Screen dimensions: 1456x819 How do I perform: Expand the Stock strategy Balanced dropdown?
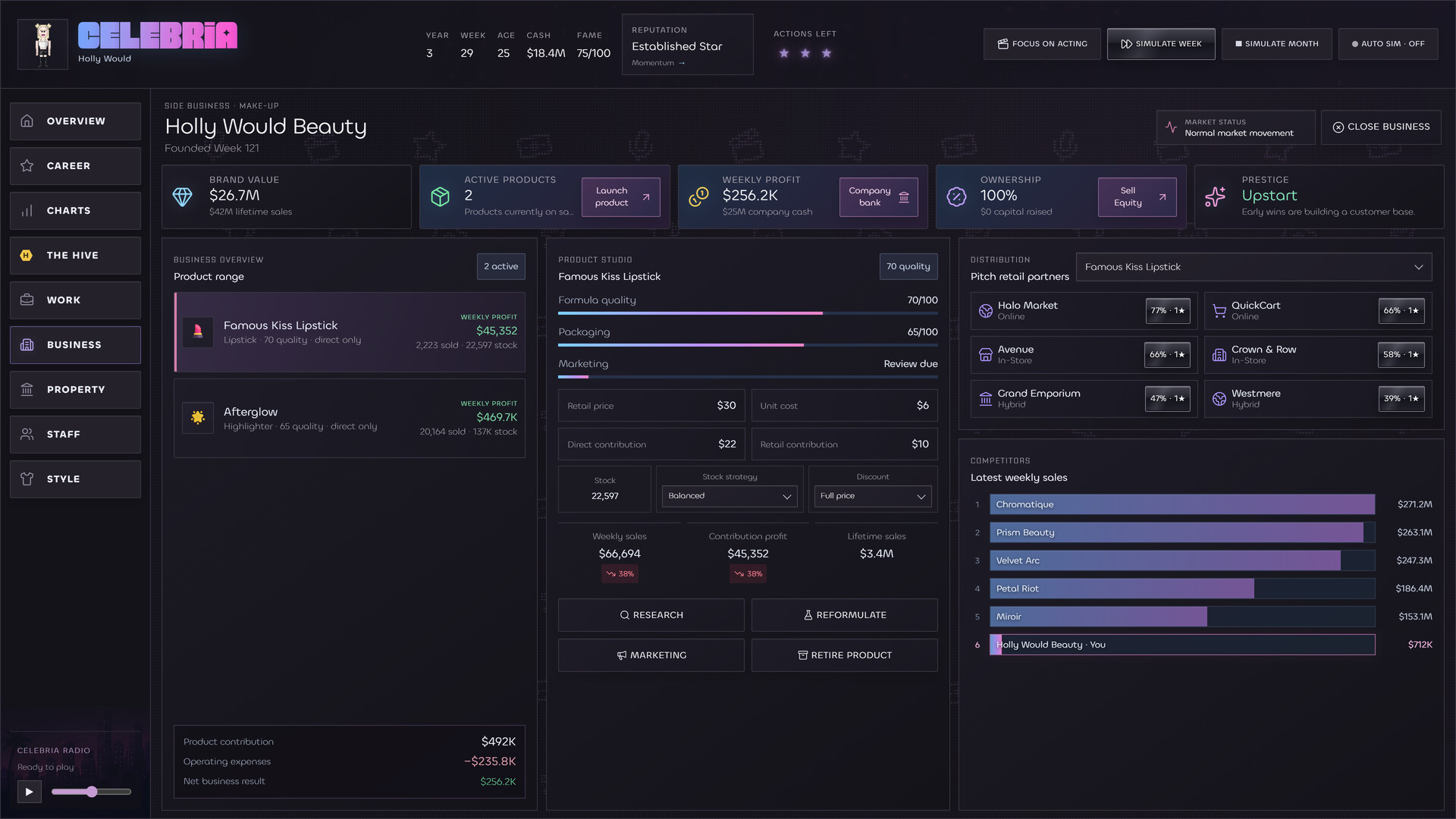(x=730, y=496)
